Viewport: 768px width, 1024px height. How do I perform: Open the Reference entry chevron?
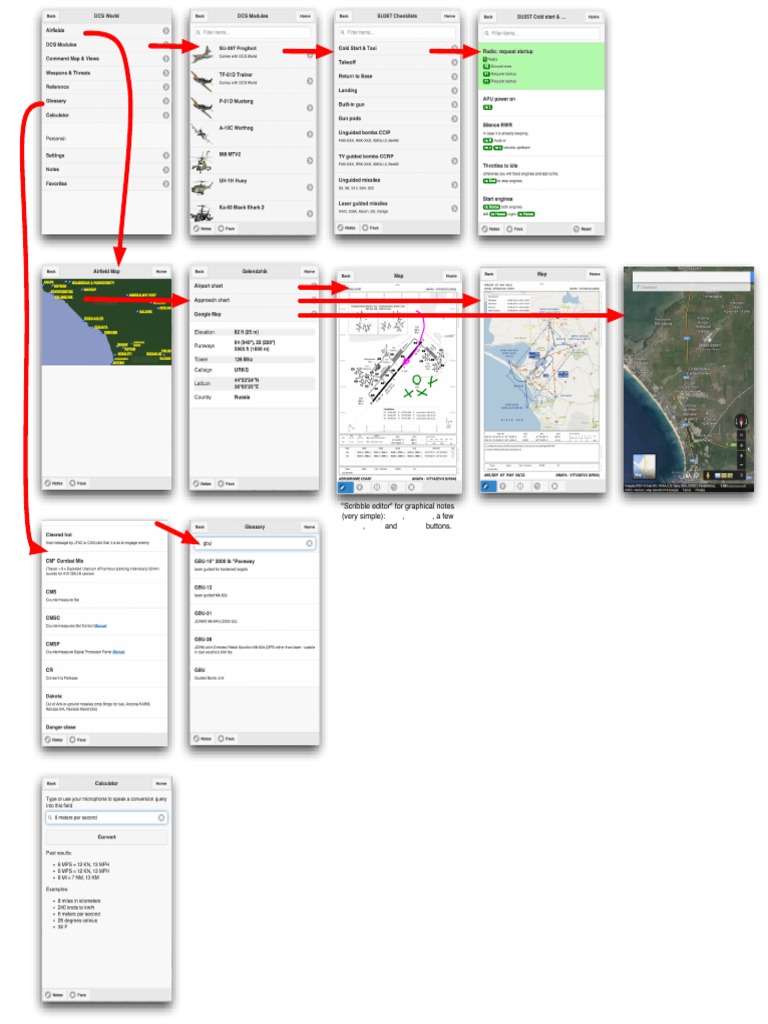pos(166,87)
